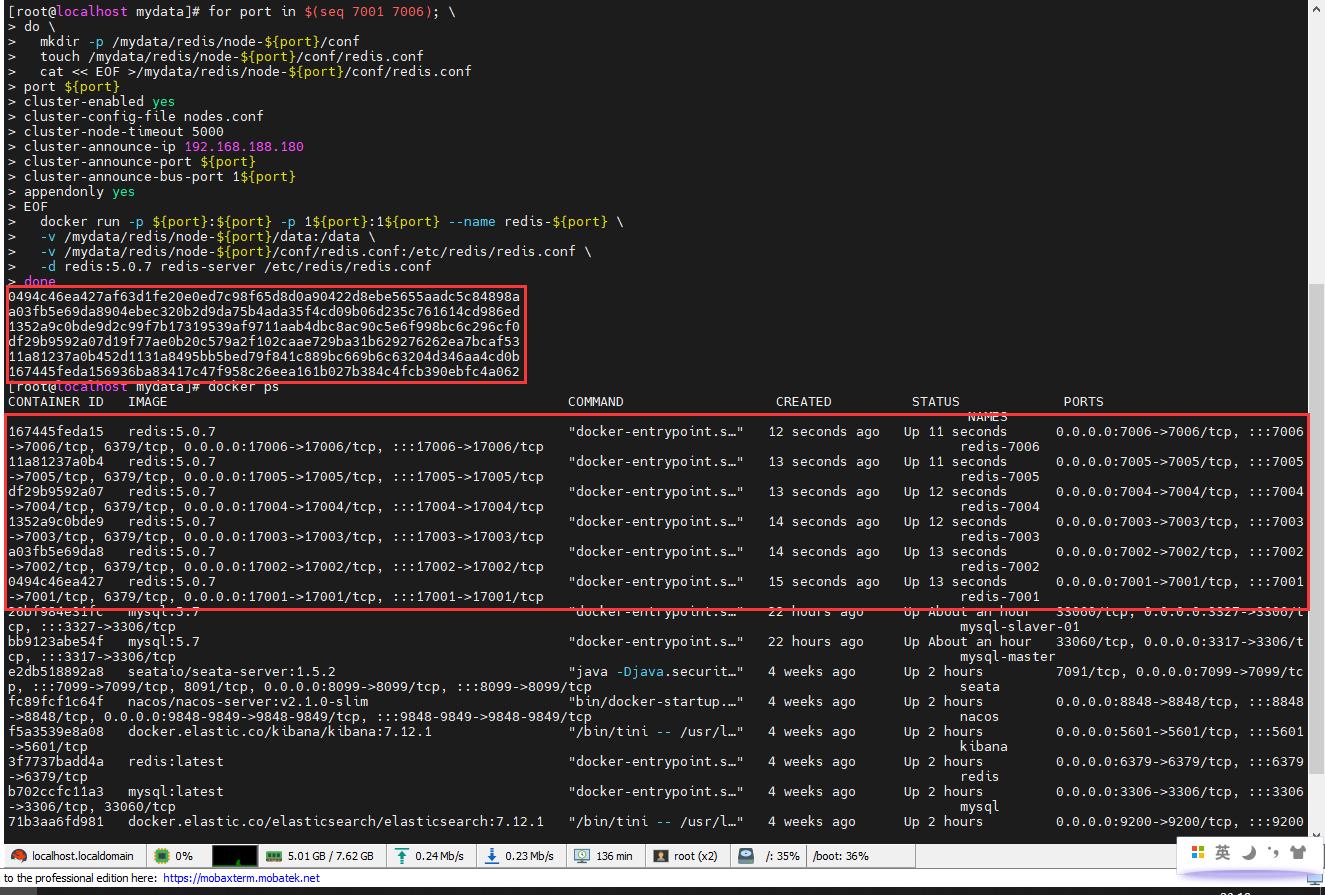Click the blue download arrow icon
Viewport: 1325px width, 895px height.
click(x=491, y=856)
